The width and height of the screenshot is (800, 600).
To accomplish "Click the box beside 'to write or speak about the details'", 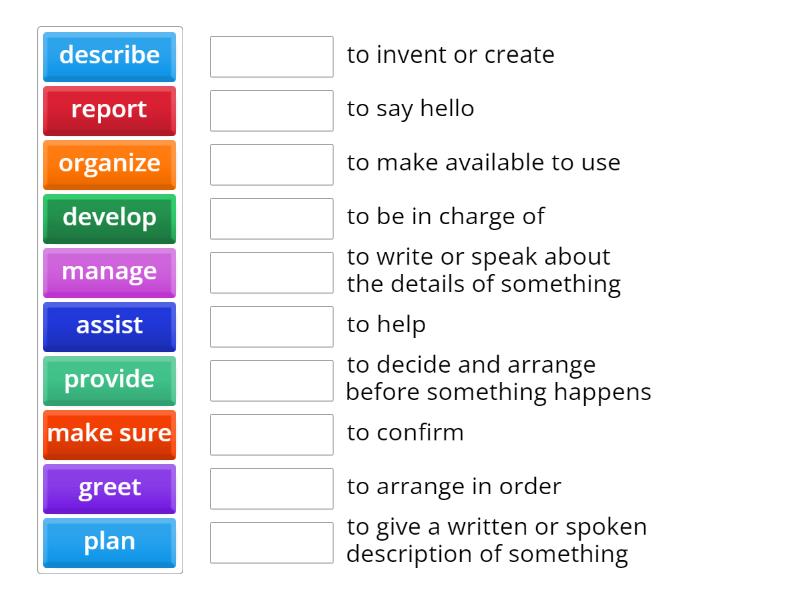I will pyautogui.click(x=271, y=272).
